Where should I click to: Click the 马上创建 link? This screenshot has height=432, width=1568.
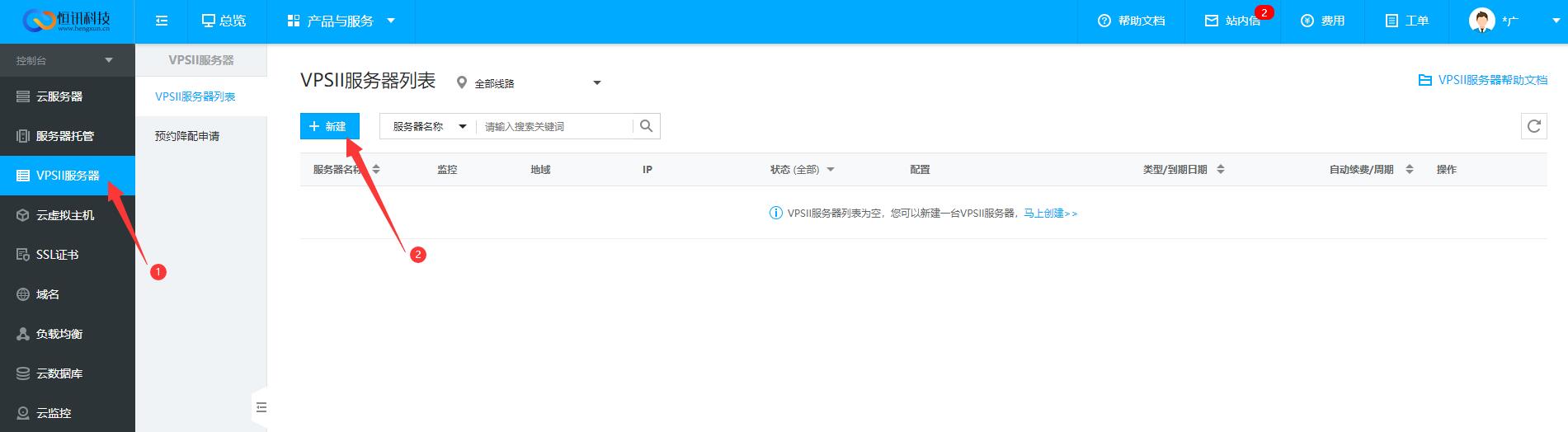pyautogui.click(x=1050, y=214)
